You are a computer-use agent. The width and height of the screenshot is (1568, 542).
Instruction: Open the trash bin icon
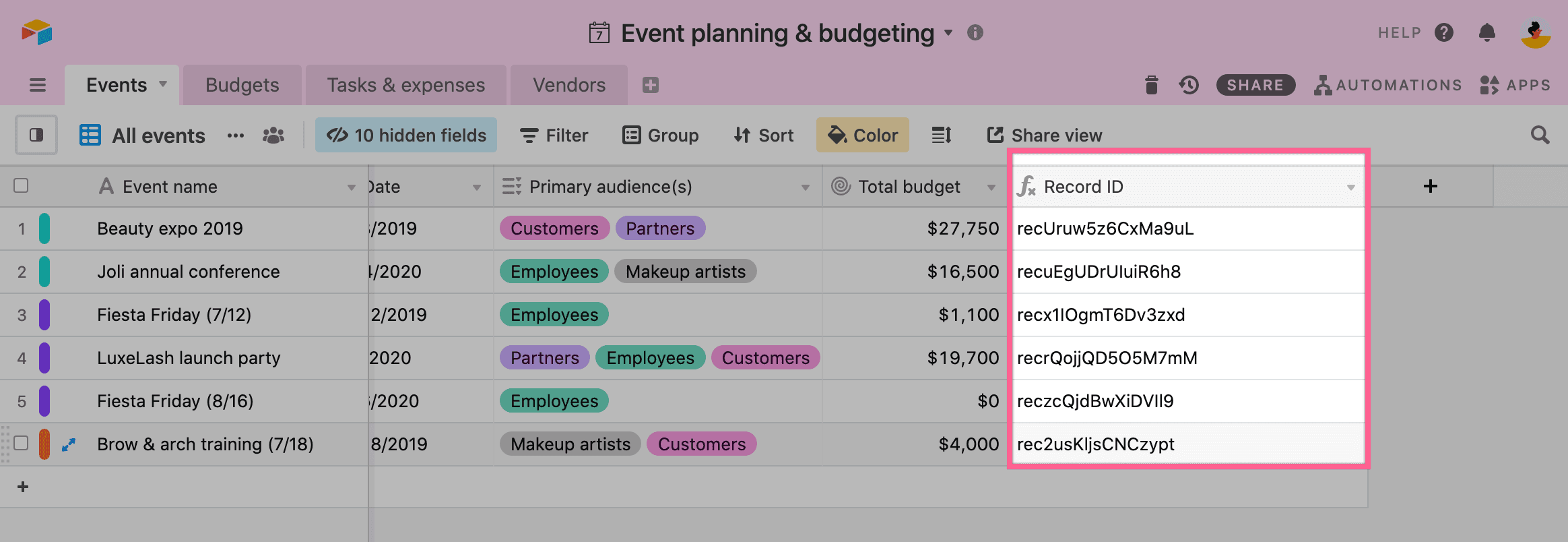click(1151, 86)
